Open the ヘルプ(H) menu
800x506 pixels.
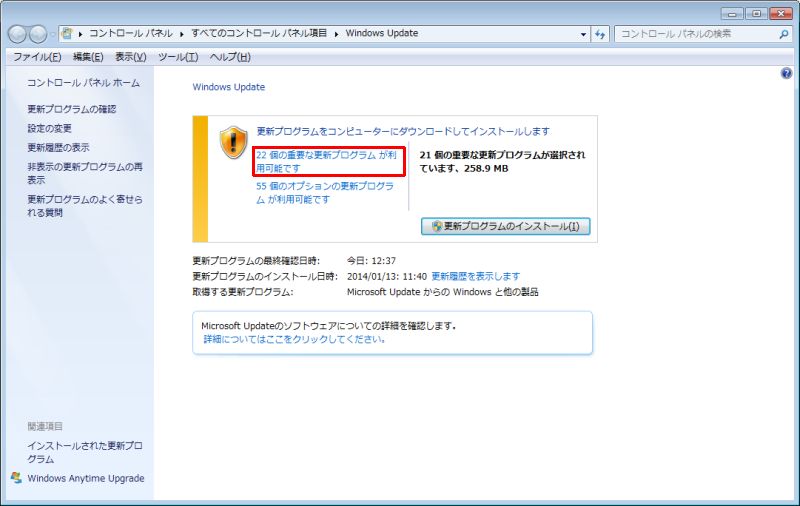(x=230, y=57)
